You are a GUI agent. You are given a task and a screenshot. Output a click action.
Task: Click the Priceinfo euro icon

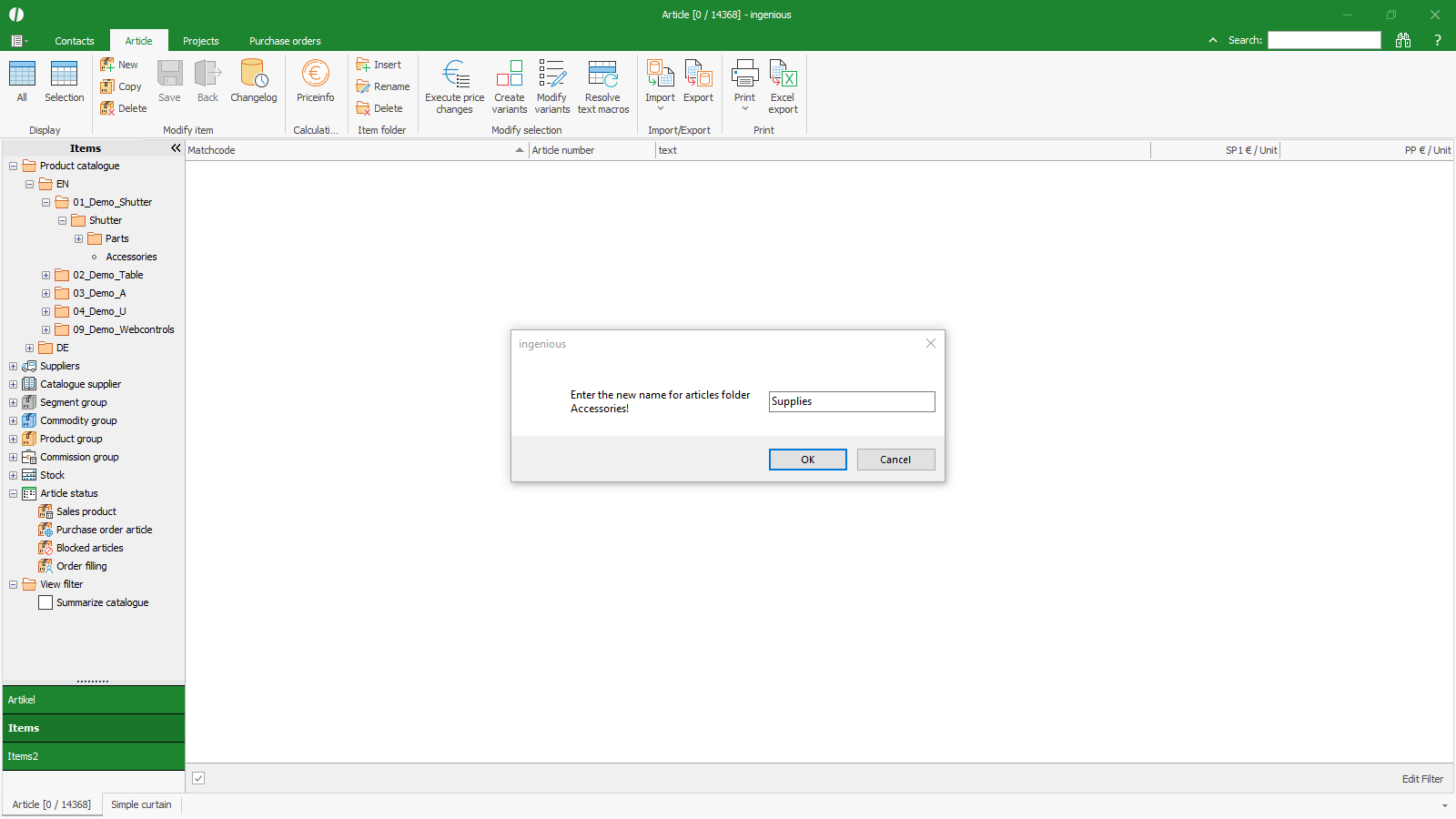(x=315, y=75)
